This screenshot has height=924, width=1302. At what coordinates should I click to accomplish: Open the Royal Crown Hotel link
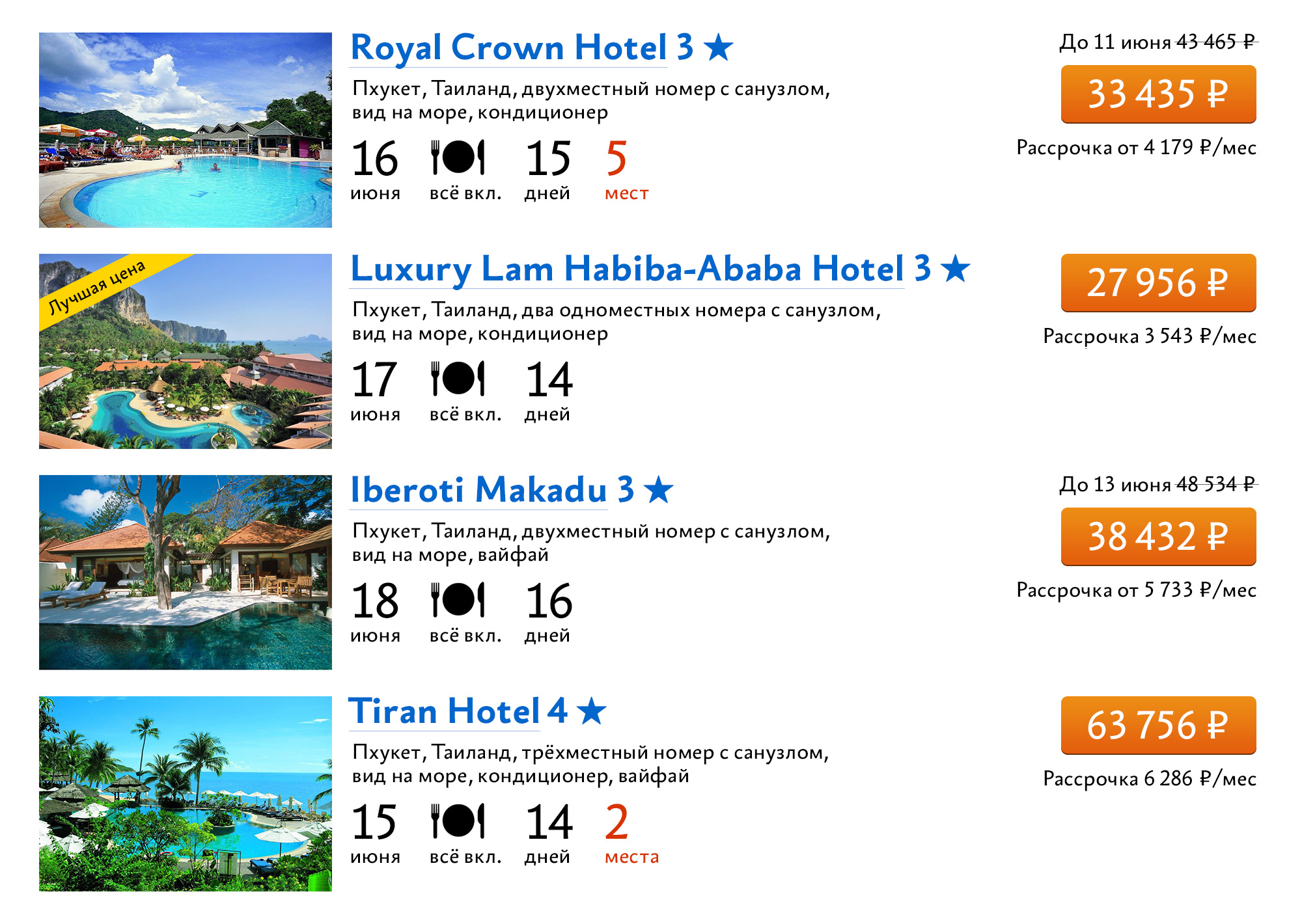pyautogui.click(x=508, y=48)
